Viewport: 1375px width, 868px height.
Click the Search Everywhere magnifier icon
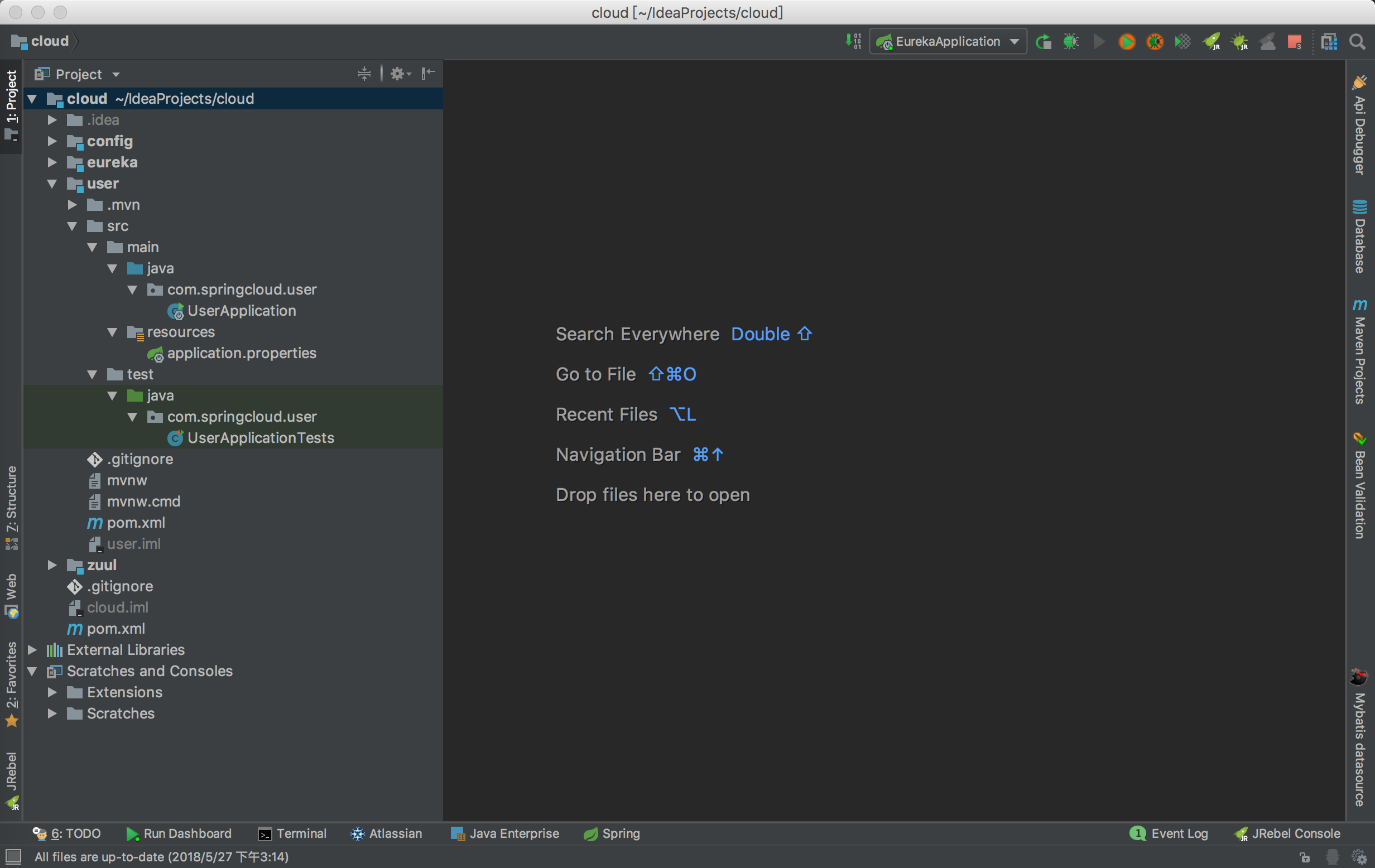1357,42
